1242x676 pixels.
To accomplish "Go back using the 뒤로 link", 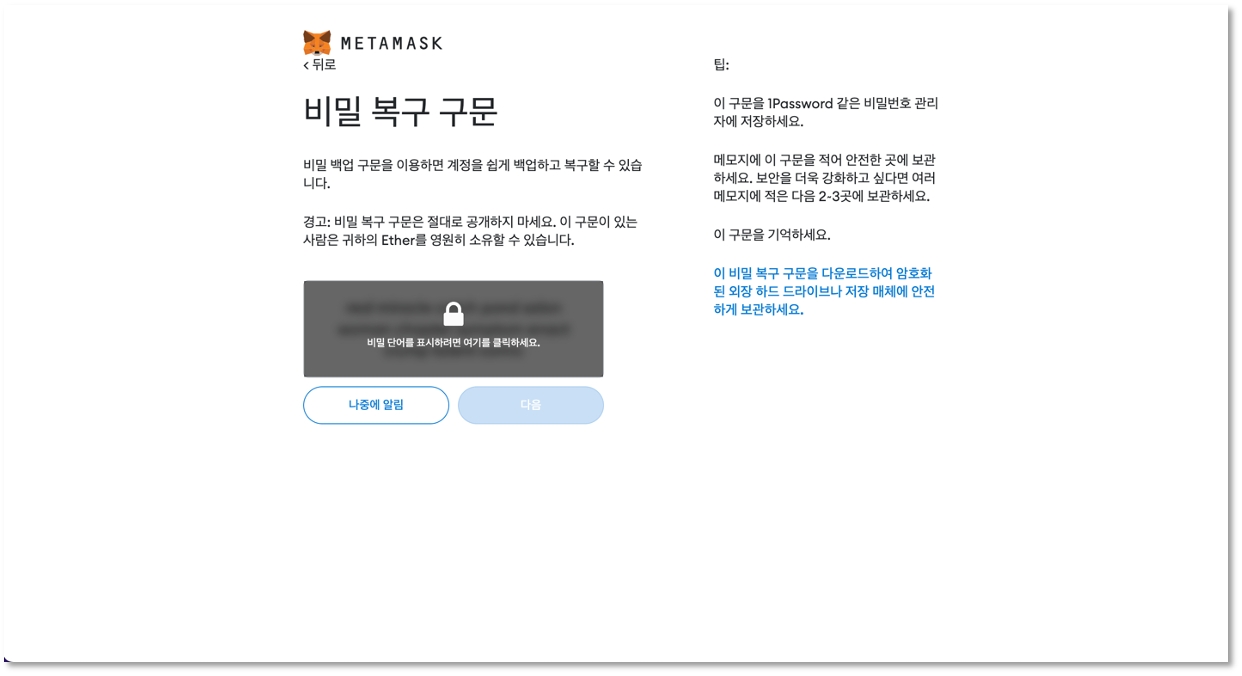I will coord(323,65).
